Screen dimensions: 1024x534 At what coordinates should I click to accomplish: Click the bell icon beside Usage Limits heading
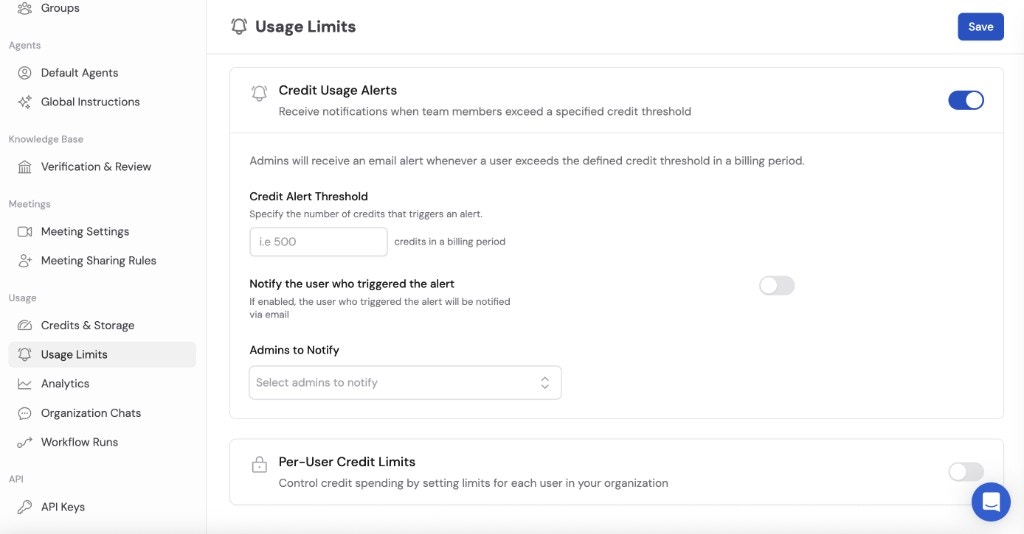pos(239,26)
